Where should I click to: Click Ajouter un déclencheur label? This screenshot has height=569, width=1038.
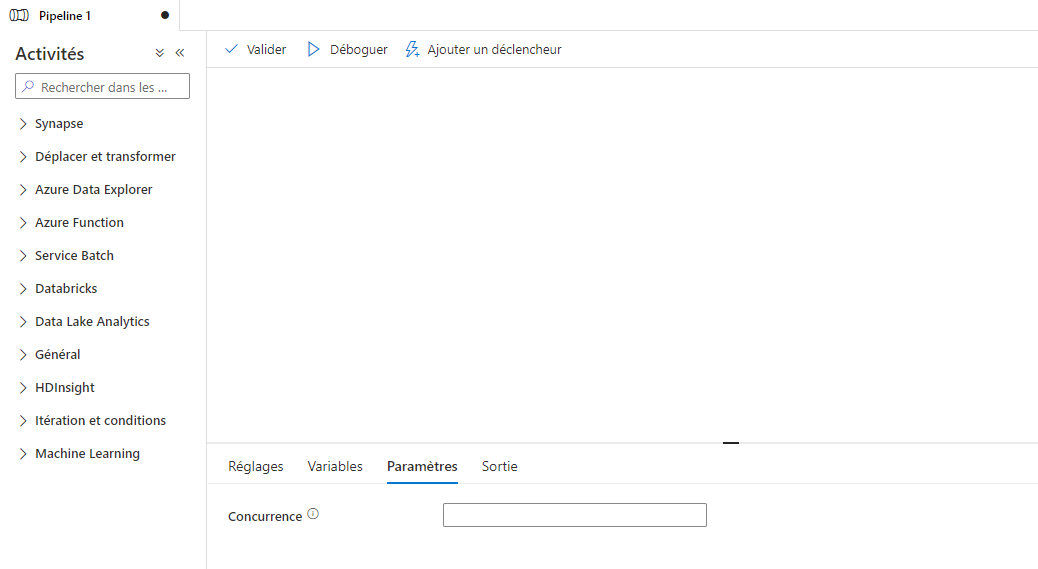tap(495, 50)
